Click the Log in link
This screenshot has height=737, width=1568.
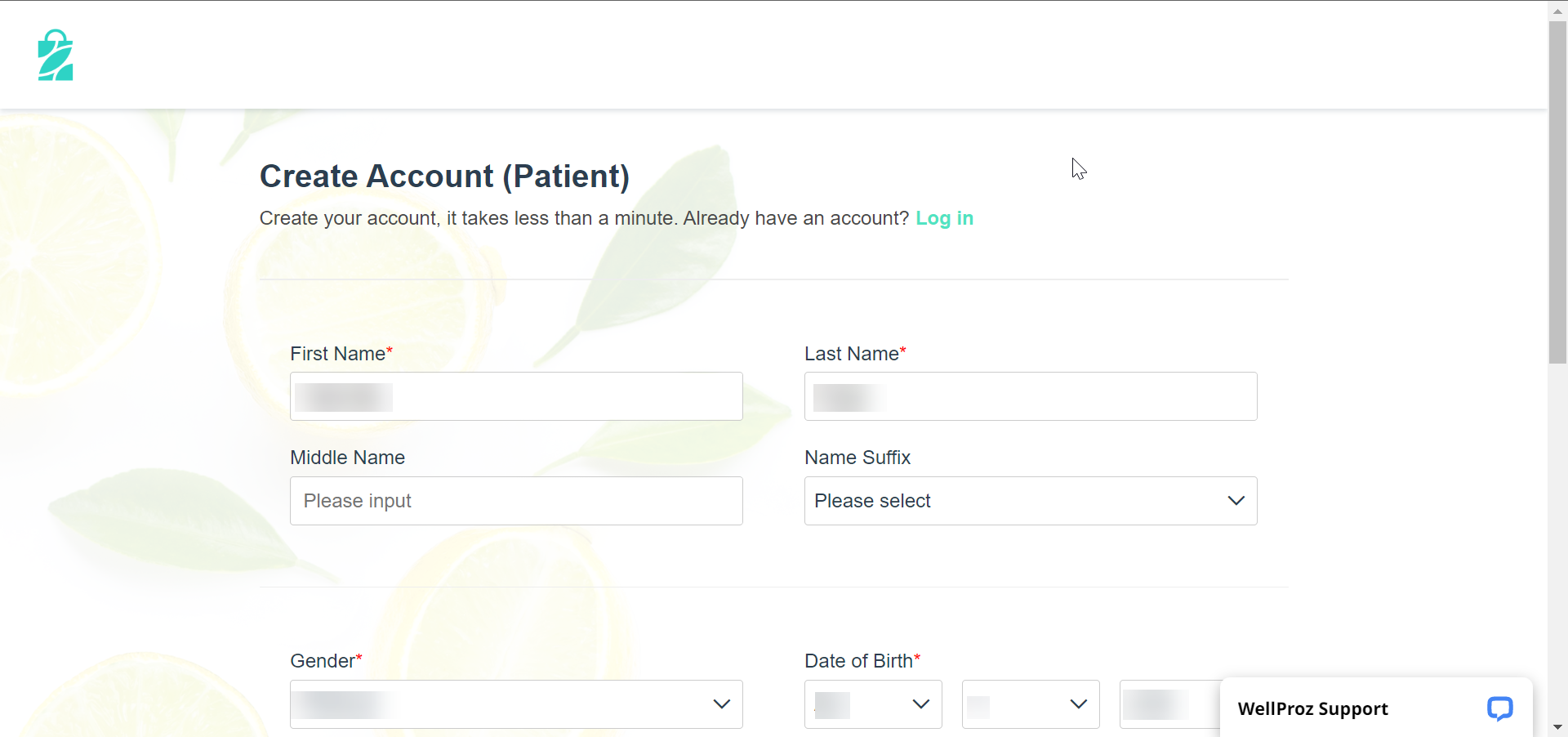(944, 218)
